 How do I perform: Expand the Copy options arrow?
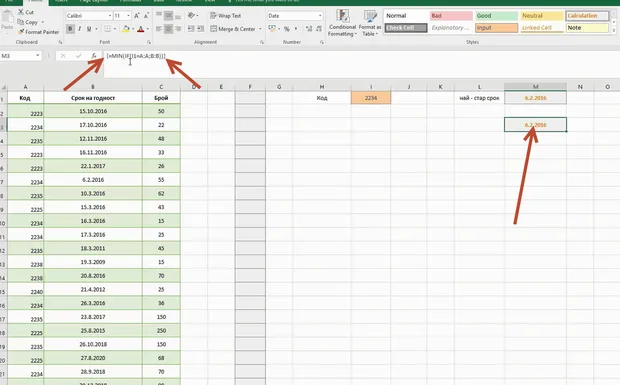[43, 22]
